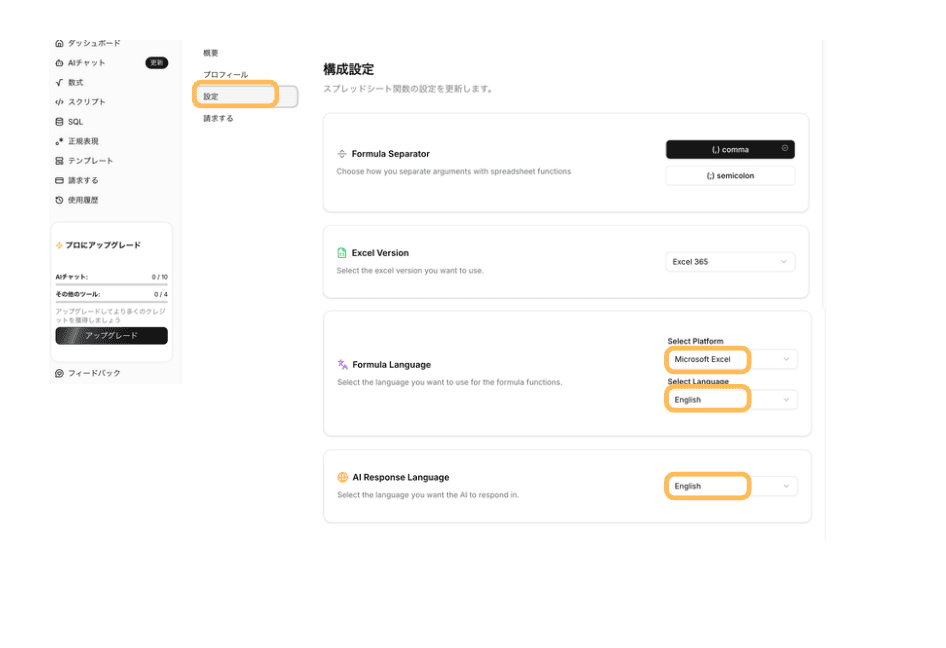Open the Excel 365 version dropdown
The width and height of the screenshot is (946, 648).
[x=730, y=262]
